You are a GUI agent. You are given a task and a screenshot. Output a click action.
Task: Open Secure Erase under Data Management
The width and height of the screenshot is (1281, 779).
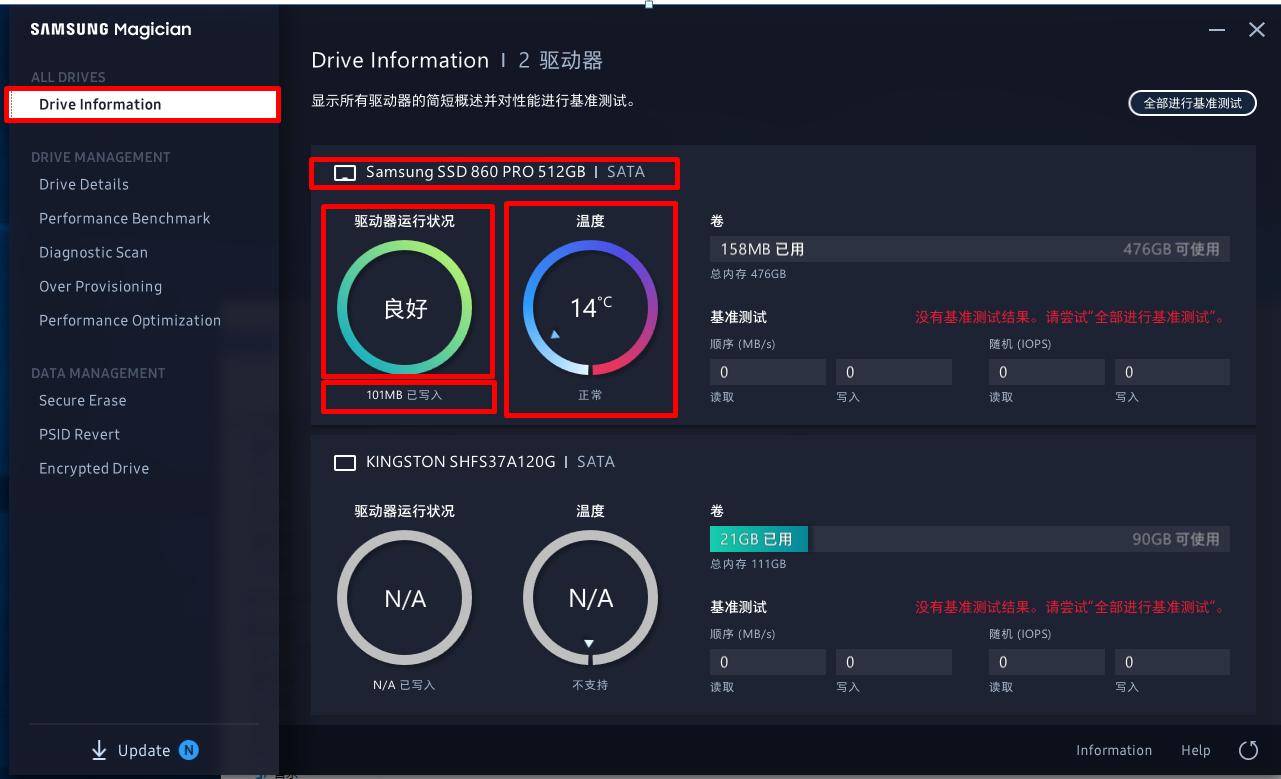(82, 400)
